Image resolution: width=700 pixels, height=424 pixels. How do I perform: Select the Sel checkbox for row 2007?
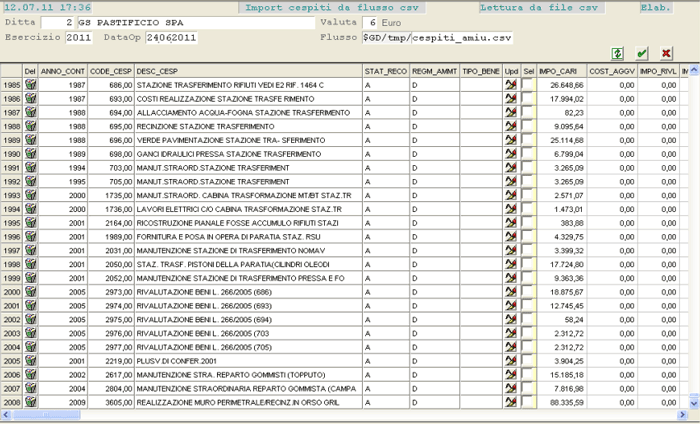[528, 387]
